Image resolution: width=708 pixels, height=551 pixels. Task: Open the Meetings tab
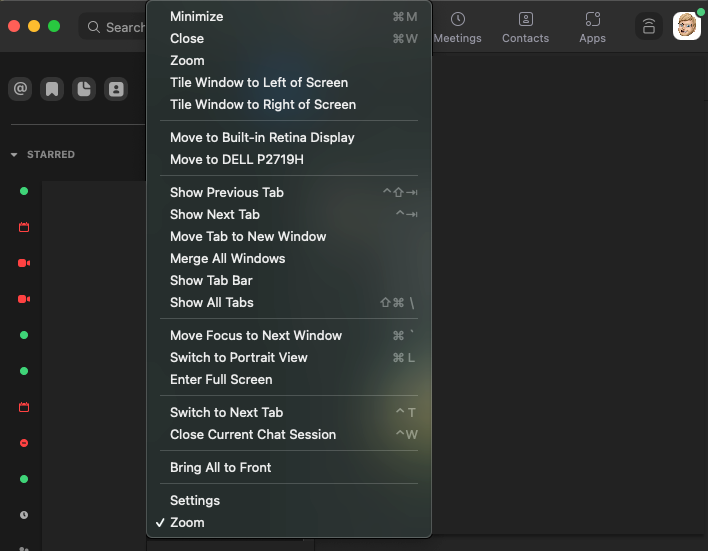click(457, 27)
